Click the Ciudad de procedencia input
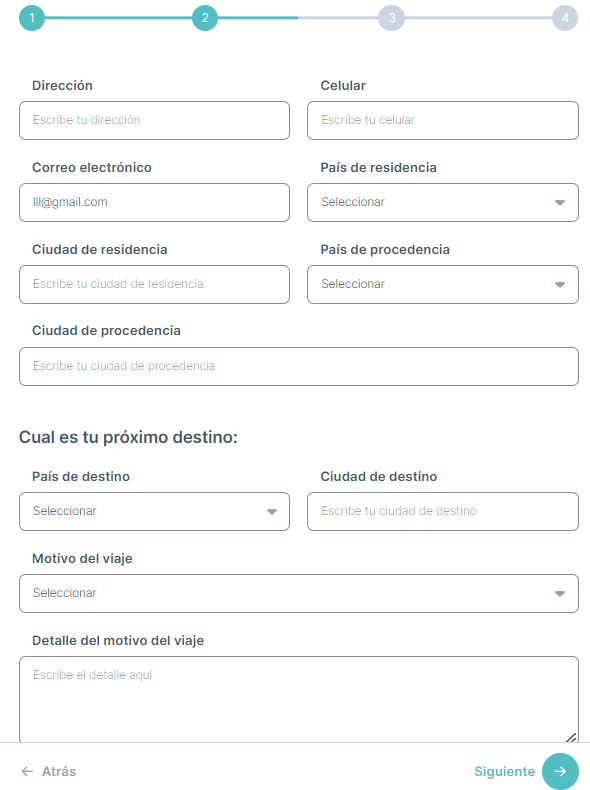The width and height of the screenshot is (590, 790). [x=298, y=366]
